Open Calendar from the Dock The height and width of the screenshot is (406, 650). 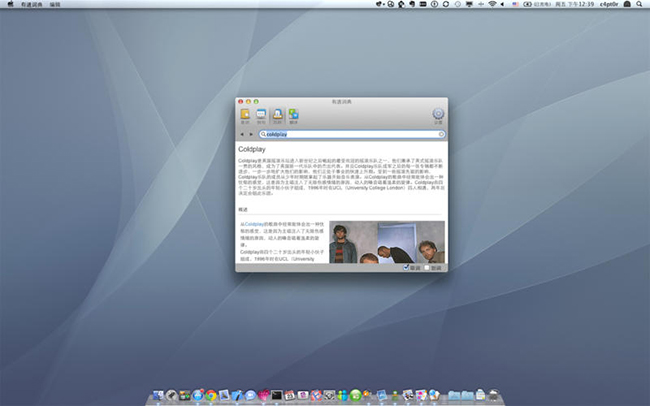(290, 395)
